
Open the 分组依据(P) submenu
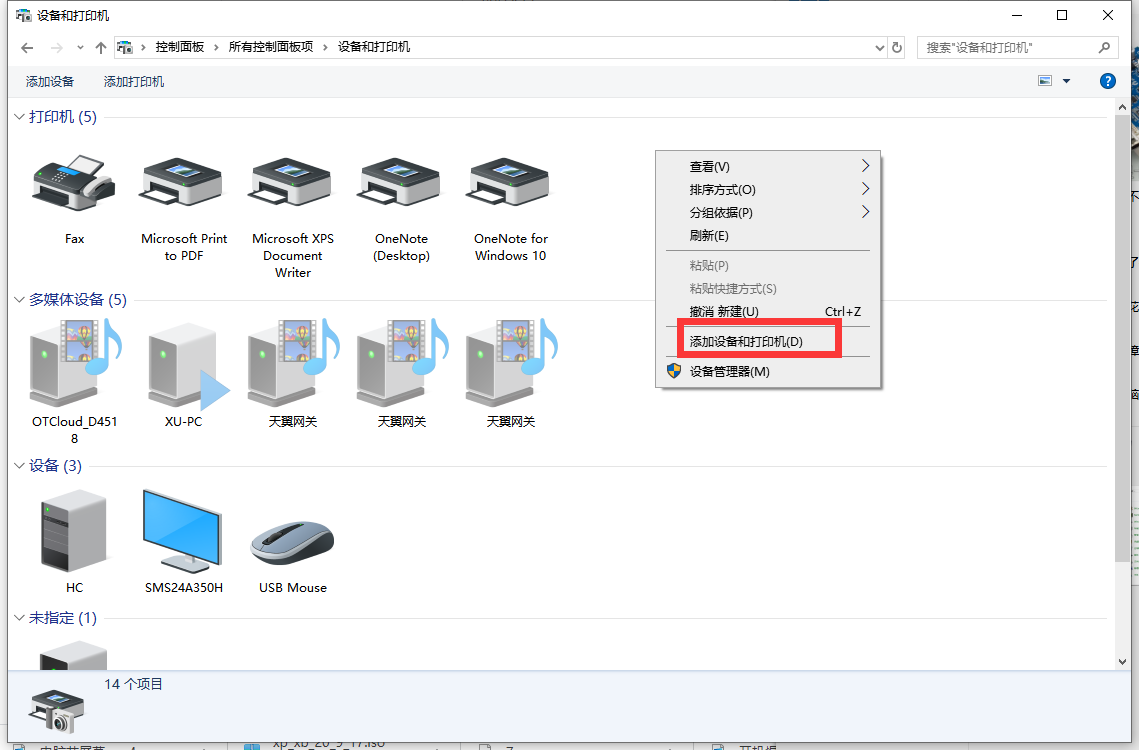click(768, 213)
